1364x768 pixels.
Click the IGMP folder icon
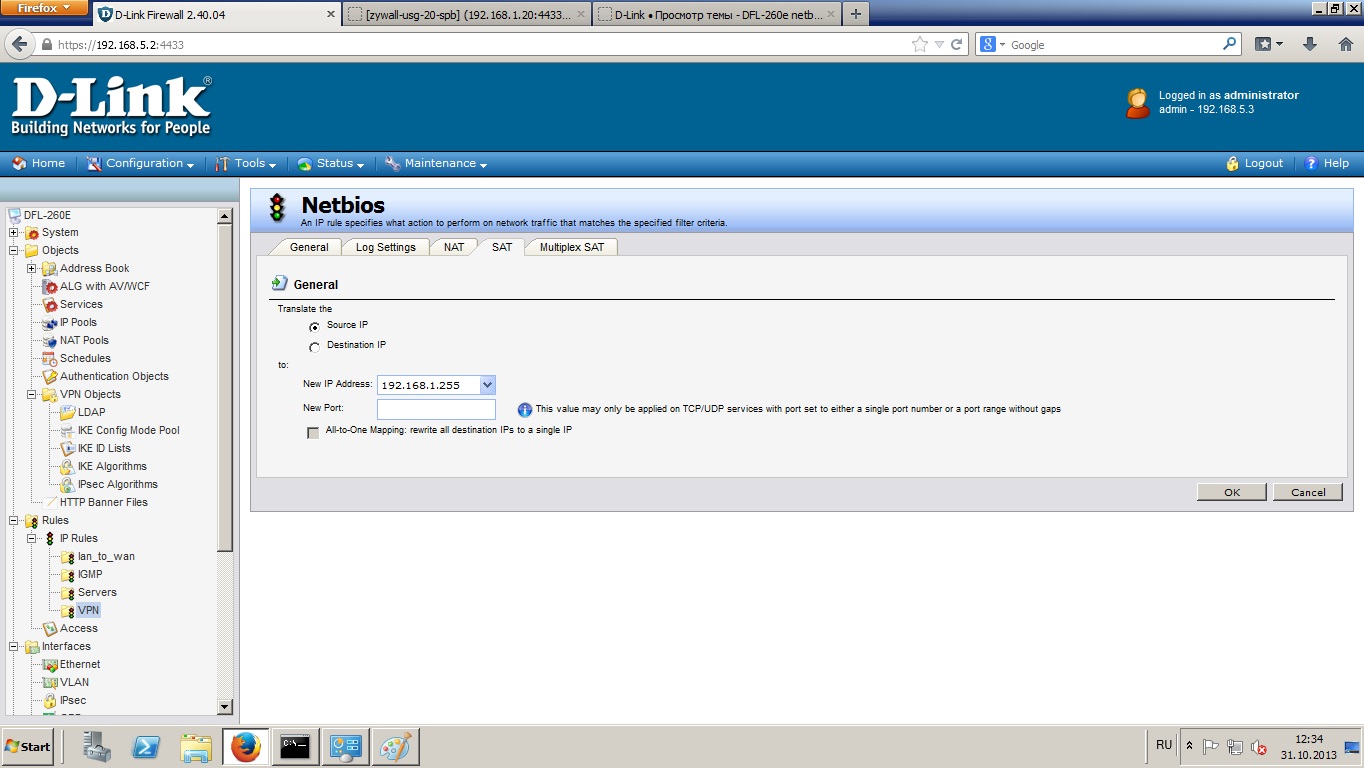pos(68,575)
